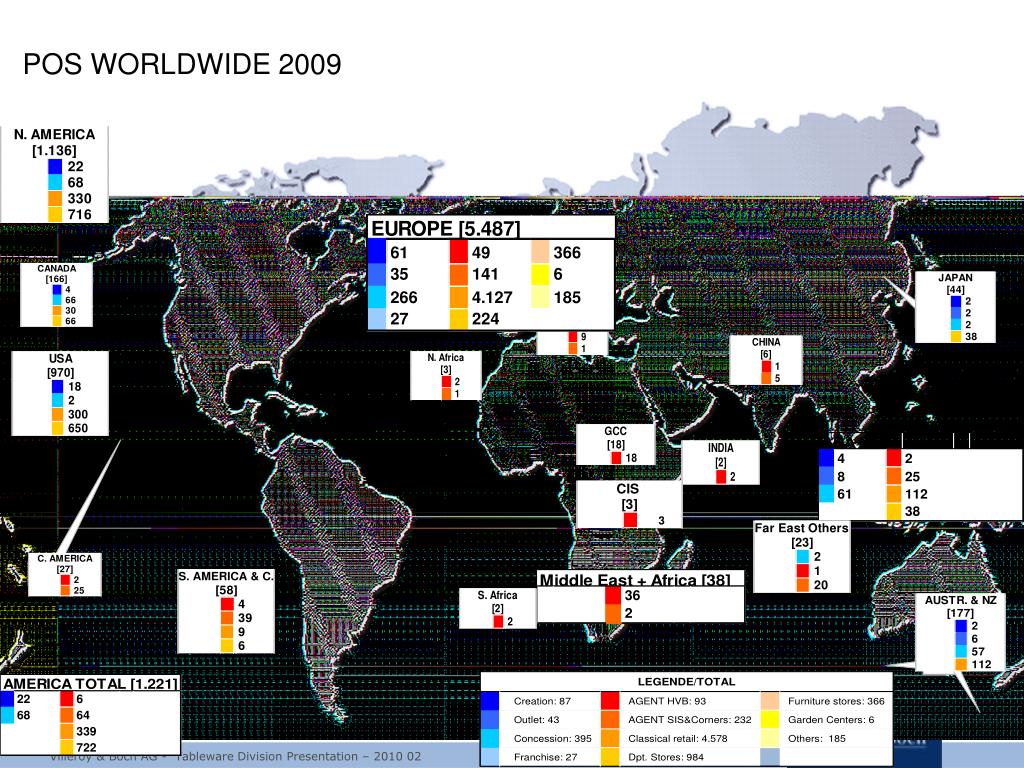Screen dimensions: 1024x768
Task: Click the value 38 in the Japan box
Action: pyautogui.click(x=971, y=336)
